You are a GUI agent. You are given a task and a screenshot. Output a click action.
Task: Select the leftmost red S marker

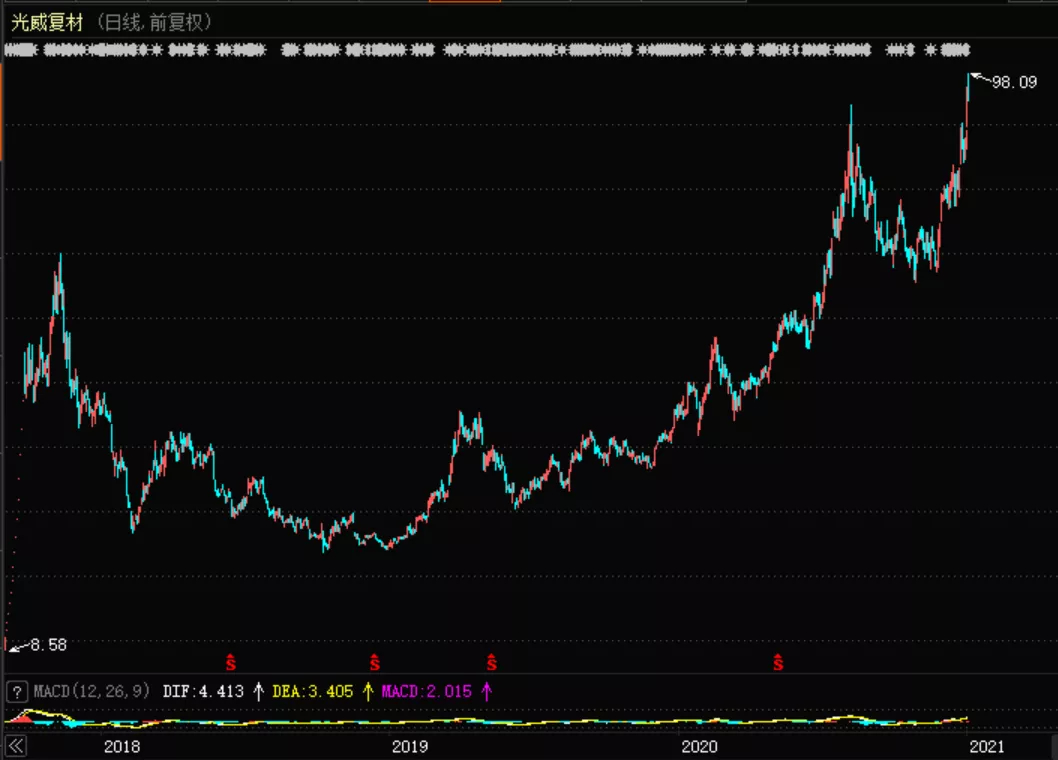pos(230,662)
